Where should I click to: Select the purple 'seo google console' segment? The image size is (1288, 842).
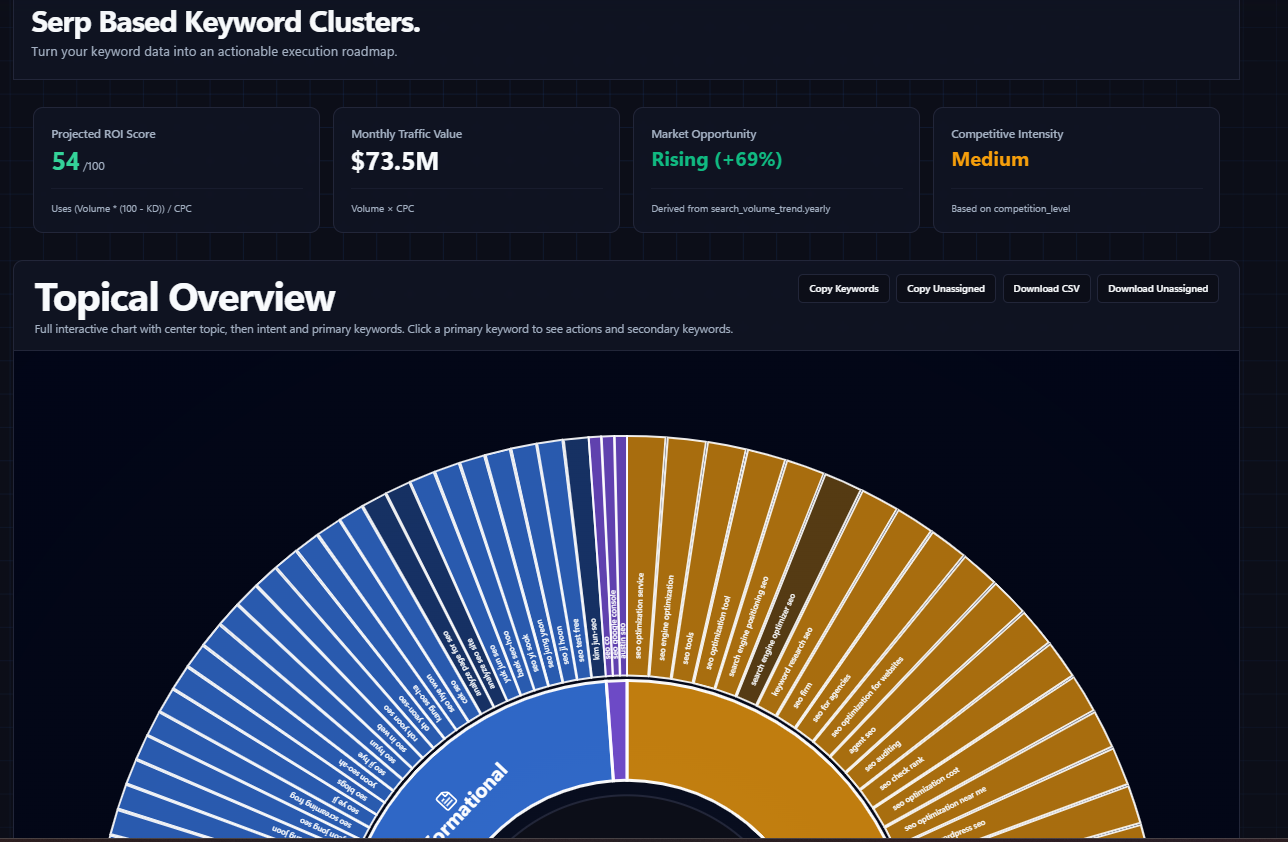609,556
